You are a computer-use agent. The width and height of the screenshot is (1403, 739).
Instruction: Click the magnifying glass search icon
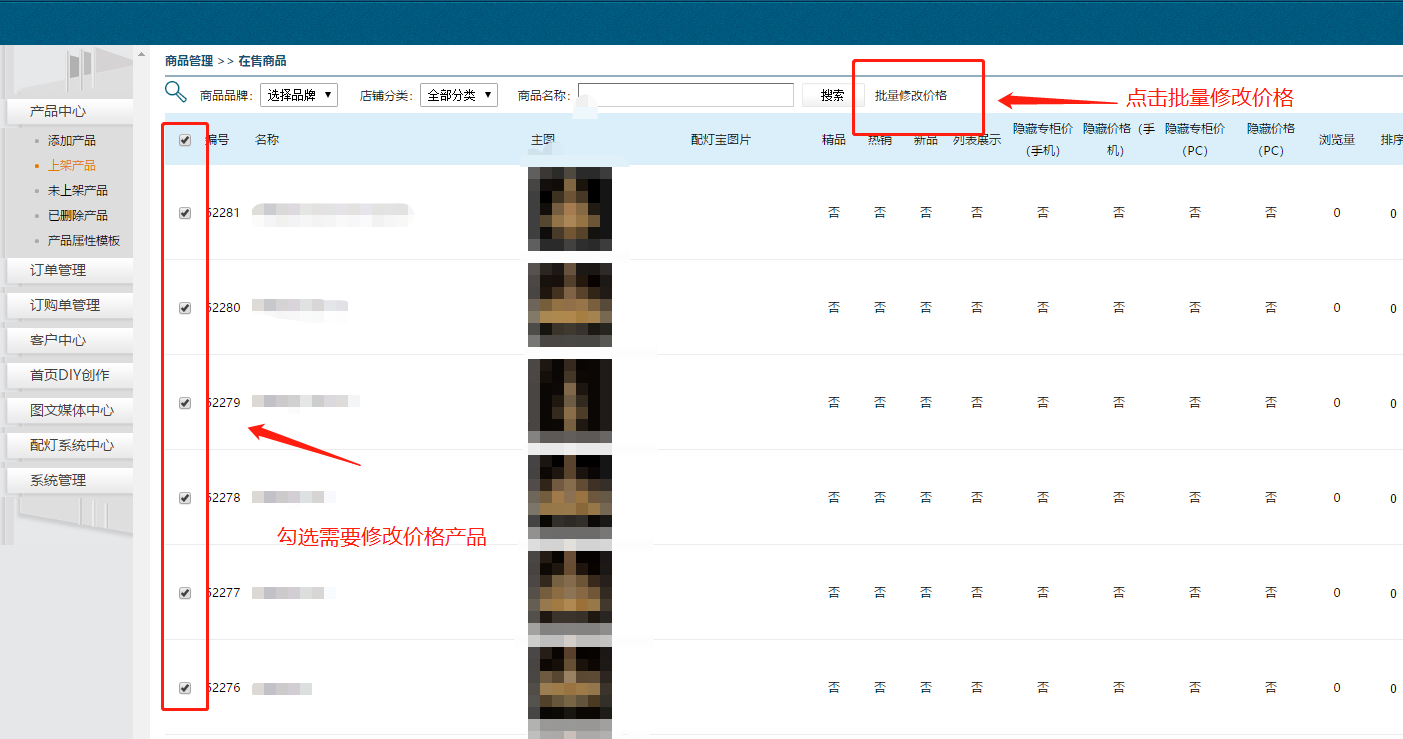[x=176, y=92]
